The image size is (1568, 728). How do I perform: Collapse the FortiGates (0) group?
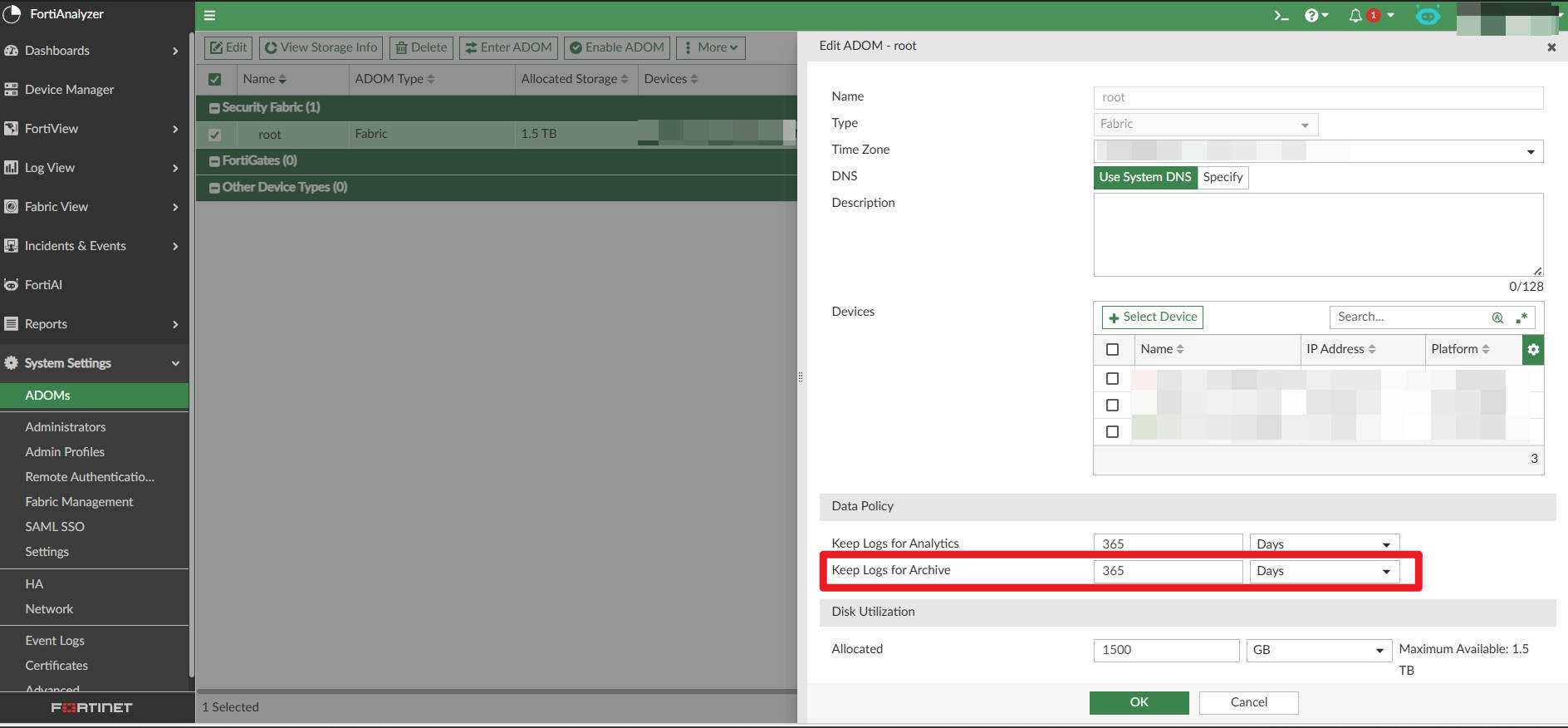(x=214, y=161)
